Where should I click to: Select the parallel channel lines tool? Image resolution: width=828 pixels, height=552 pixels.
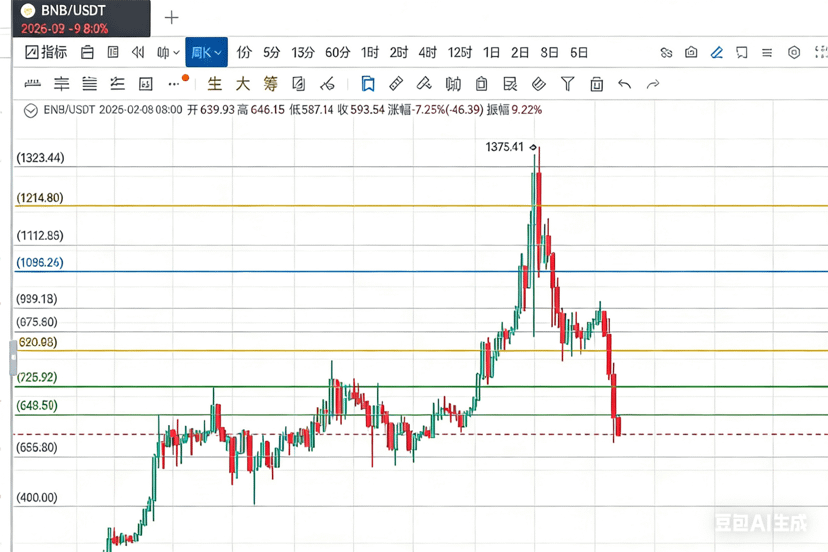pyautogui.click(x=90, y=83)
